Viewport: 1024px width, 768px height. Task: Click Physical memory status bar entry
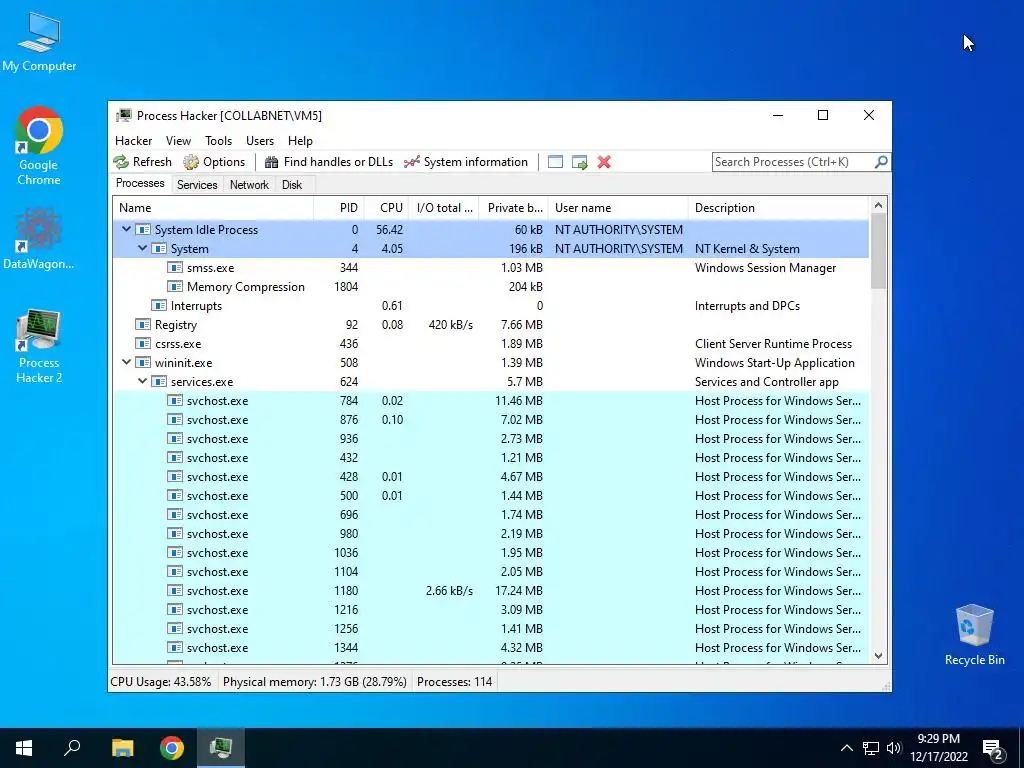(315, 682)
